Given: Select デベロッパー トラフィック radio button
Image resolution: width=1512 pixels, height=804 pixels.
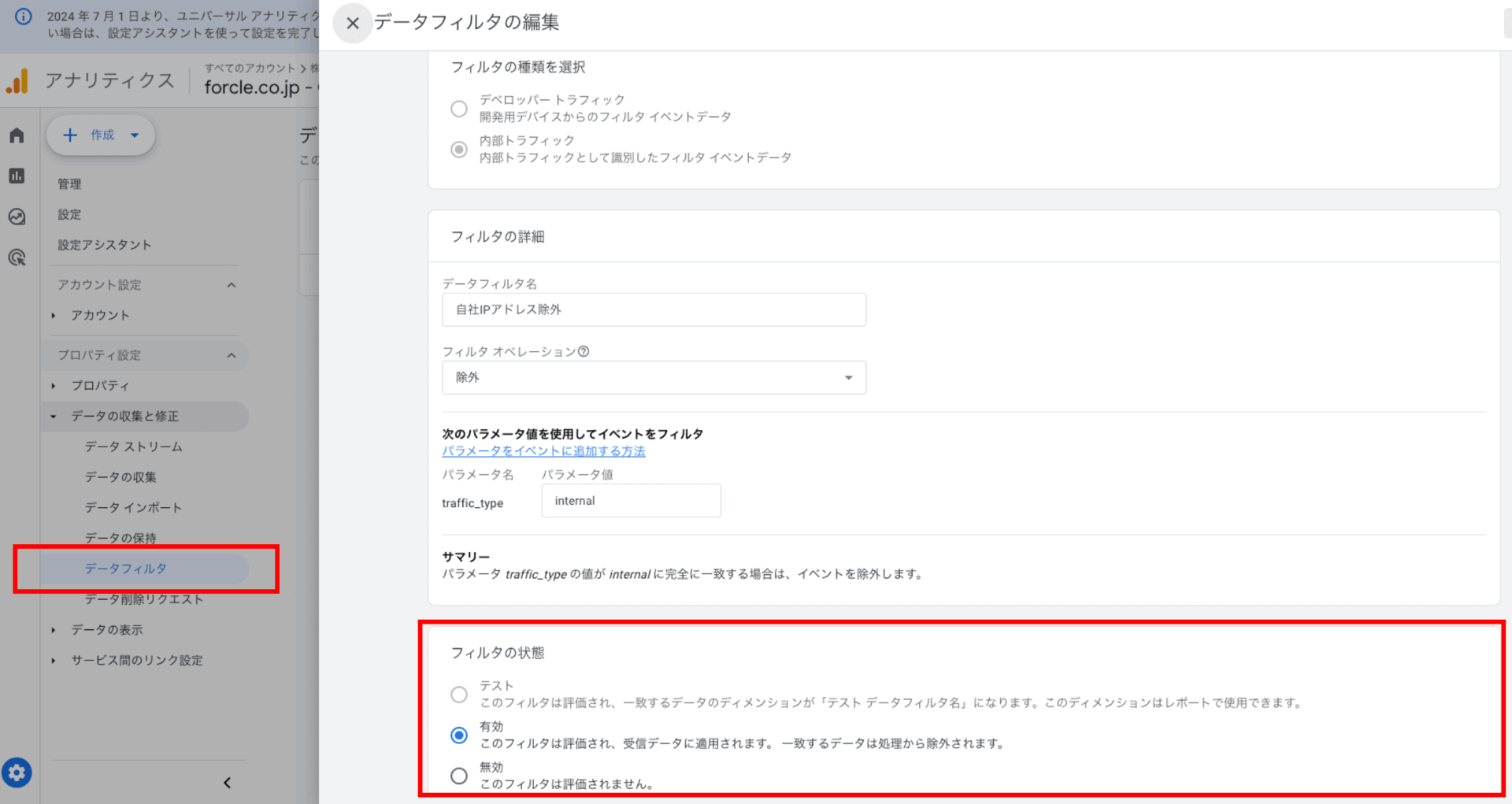Looking at the screenshot, I should point(459,109).
